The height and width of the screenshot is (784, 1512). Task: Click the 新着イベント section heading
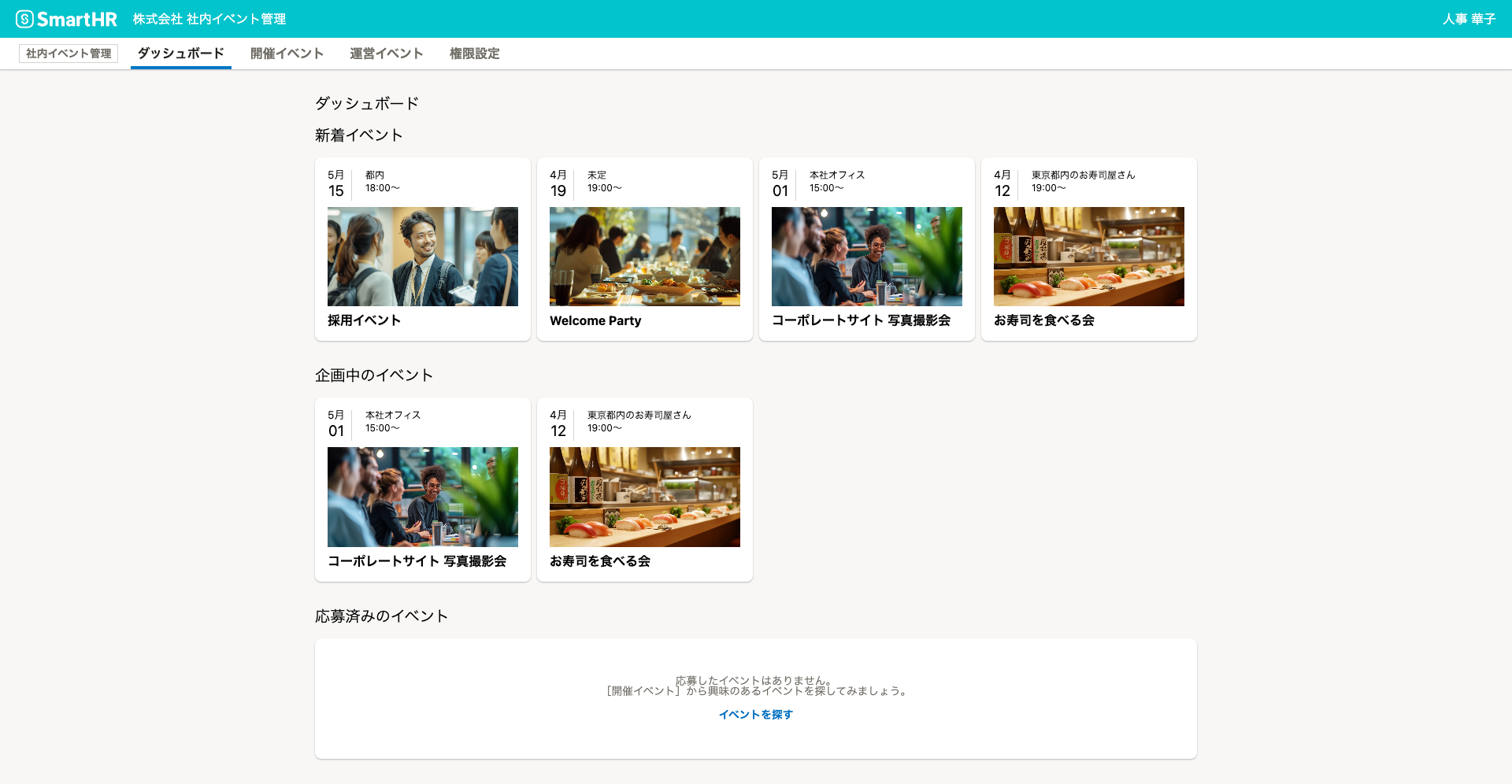359,135
